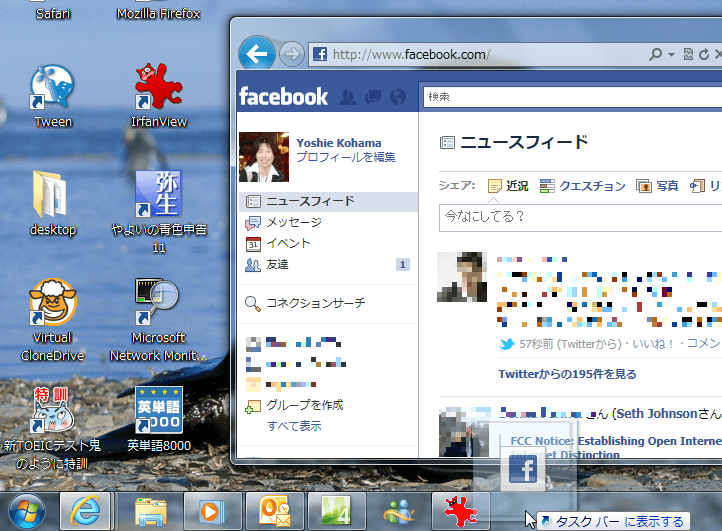
Task: Click the プロフィールを編集 link
Action: [346, 157]
